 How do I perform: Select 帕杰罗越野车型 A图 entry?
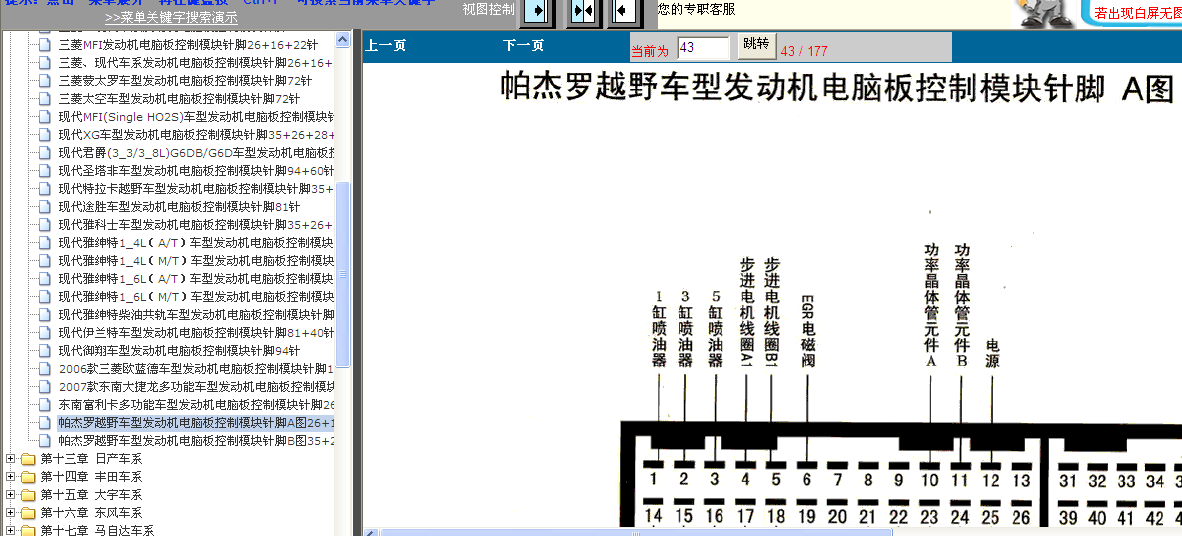195,422
